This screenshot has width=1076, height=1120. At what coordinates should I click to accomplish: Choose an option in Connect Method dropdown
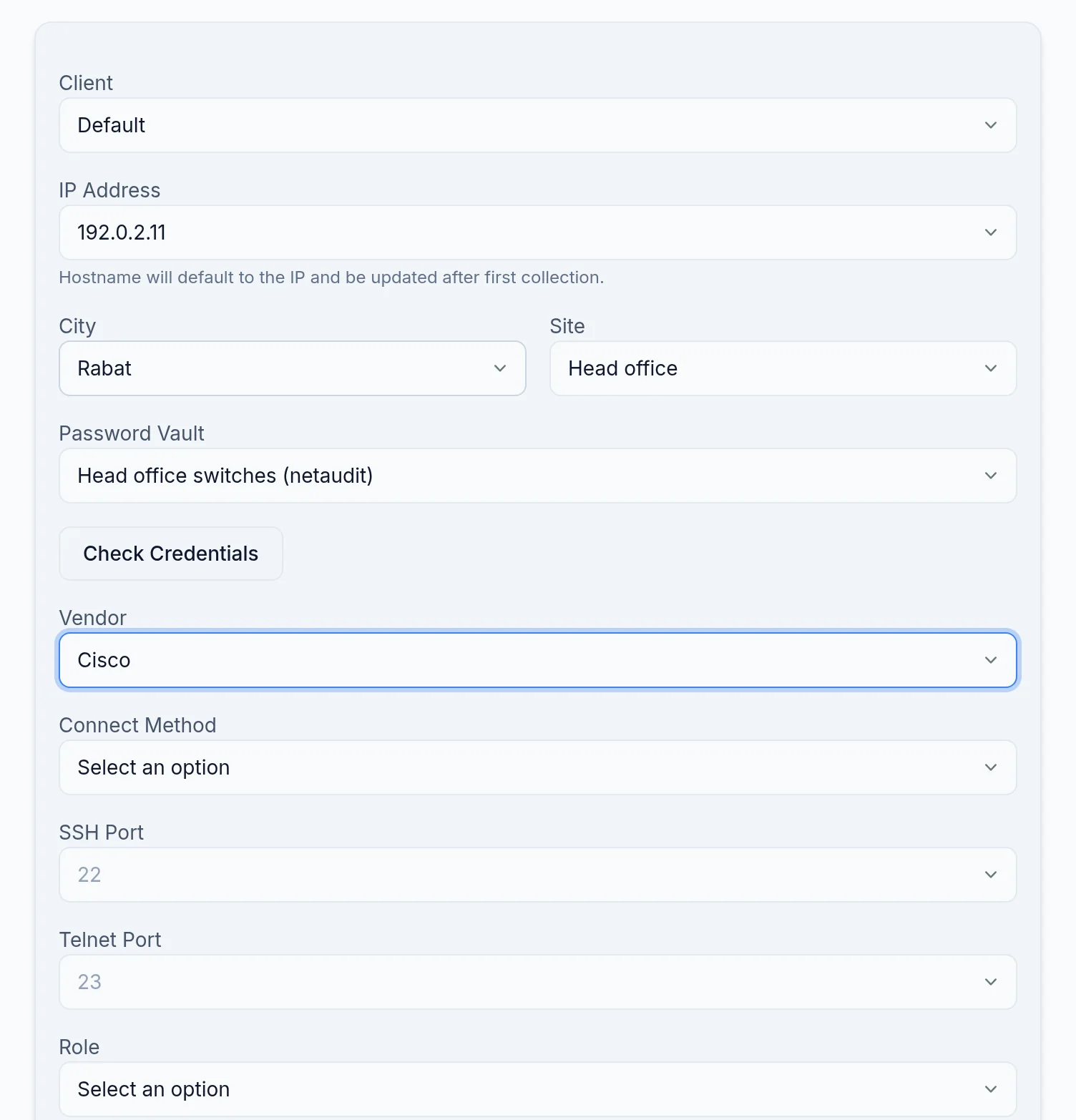coord(537,767)
